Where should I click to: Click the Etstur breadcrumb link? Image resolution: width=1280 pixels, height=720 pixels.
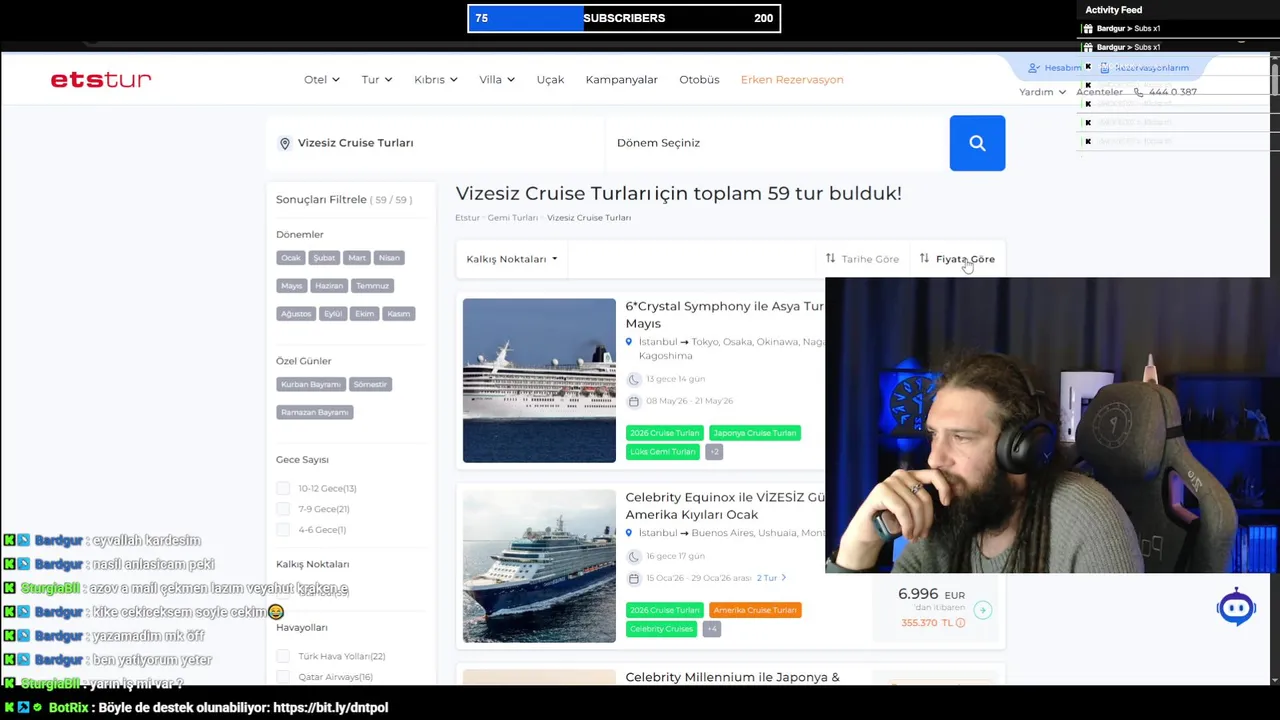click(x=467, y=218)
